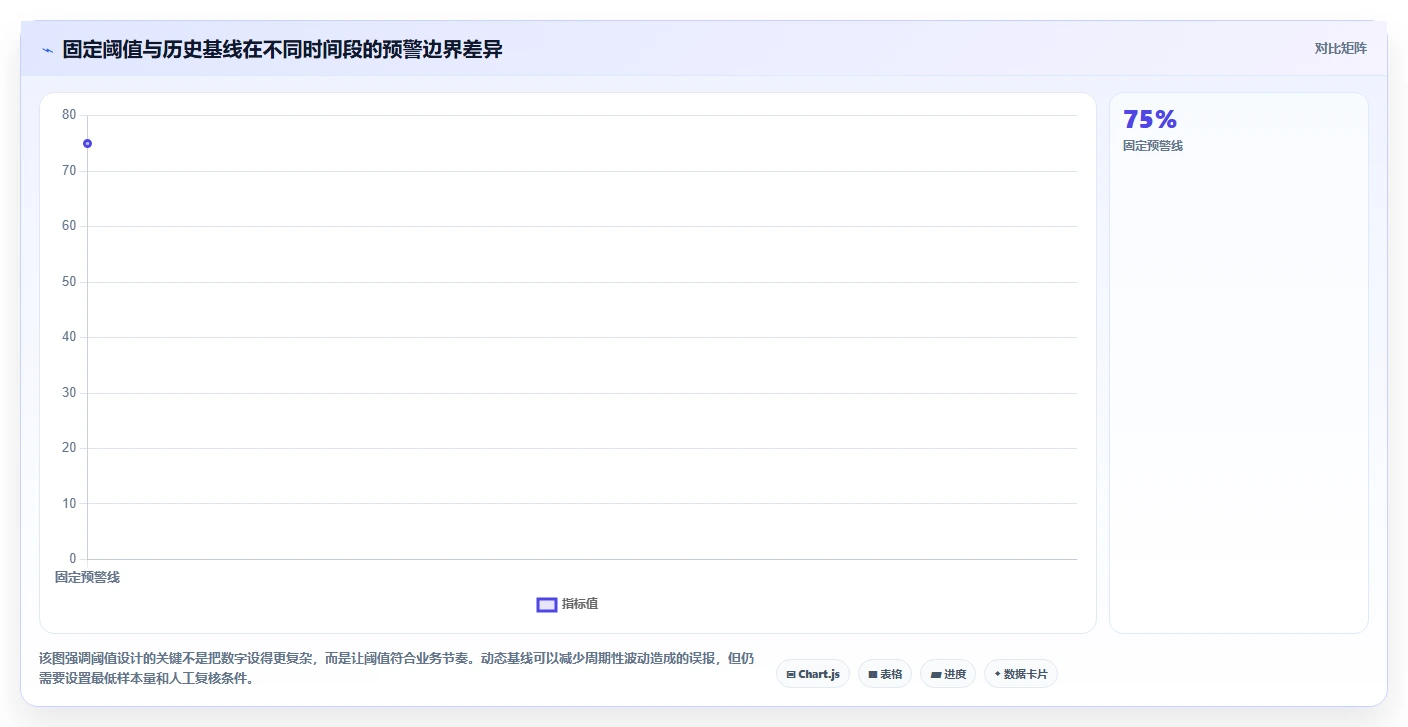Click the 表格 tag chip

coord(885,674)
